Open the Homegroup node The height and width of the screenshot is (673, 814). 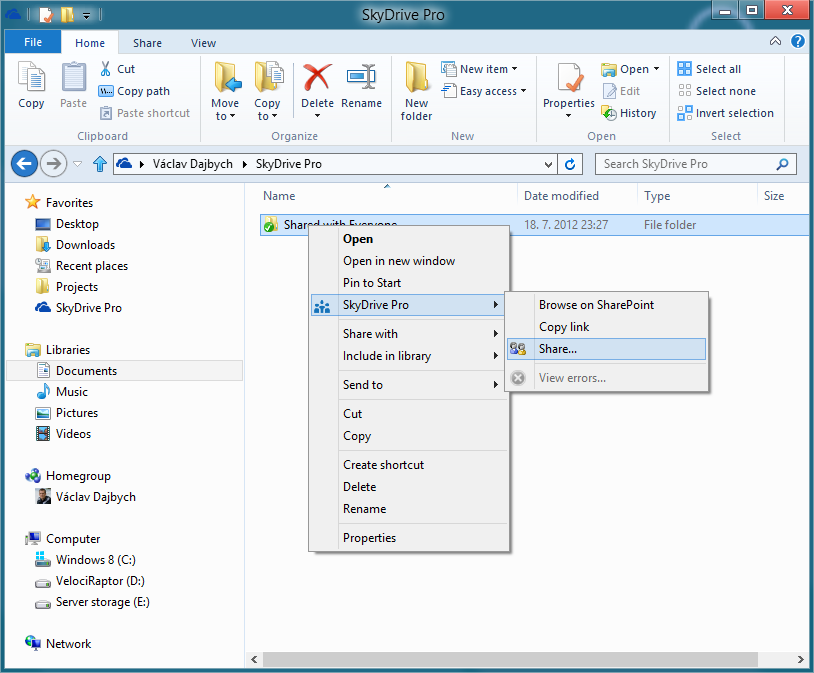68,476
